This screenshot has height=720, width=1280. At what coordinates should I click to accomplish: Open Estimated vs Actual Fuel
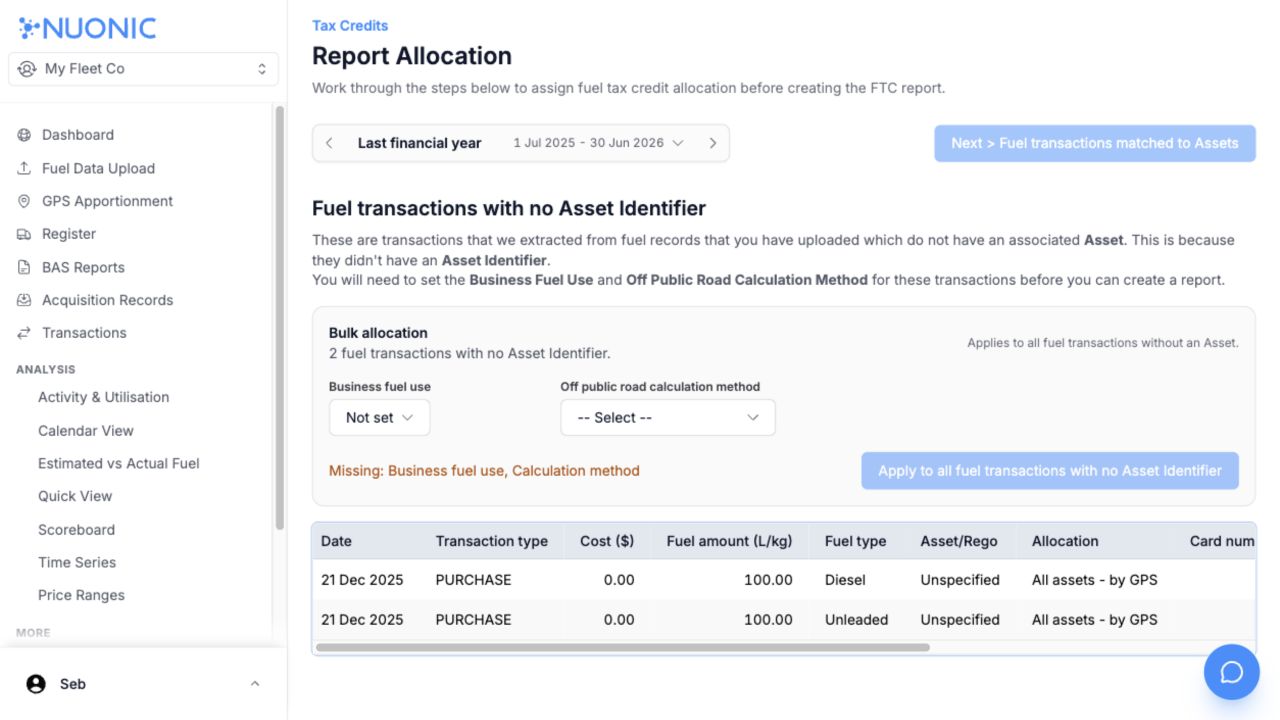(x=119, y=463)
